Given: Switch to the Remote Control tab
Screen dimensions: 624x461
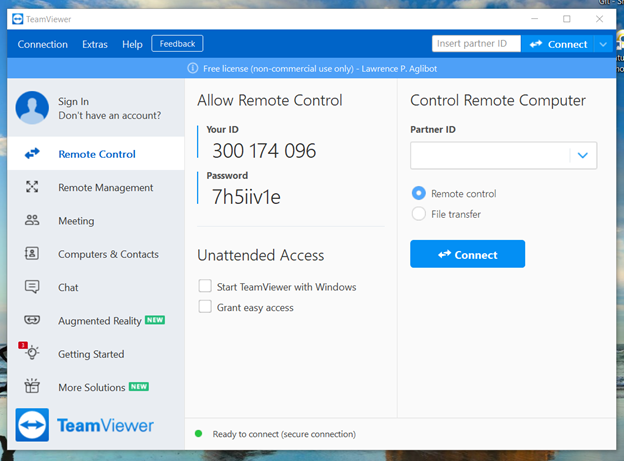Looking at the screenshot, I should 96,154.
